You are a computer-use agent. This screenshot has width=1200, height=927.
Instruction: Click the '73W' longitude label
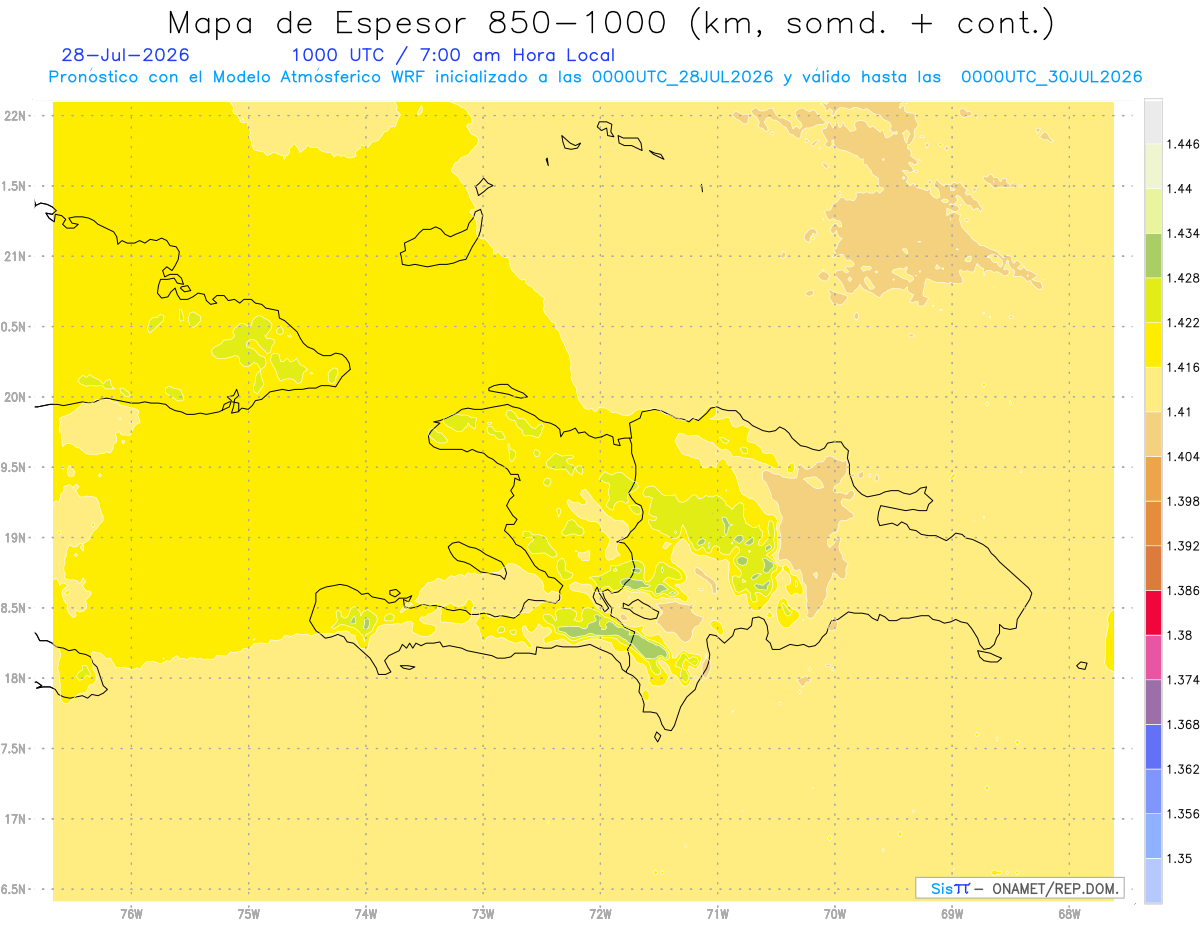[x=483, y=912]
